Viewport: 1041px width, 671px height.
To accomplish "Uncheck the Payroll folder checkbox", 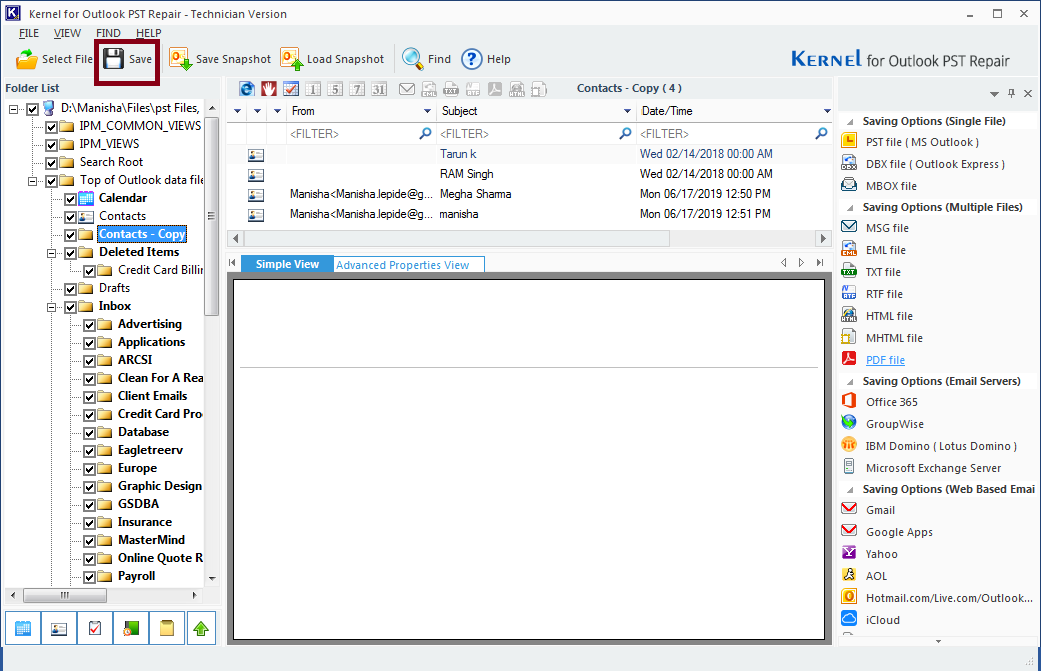I will (x=90, y=577).
